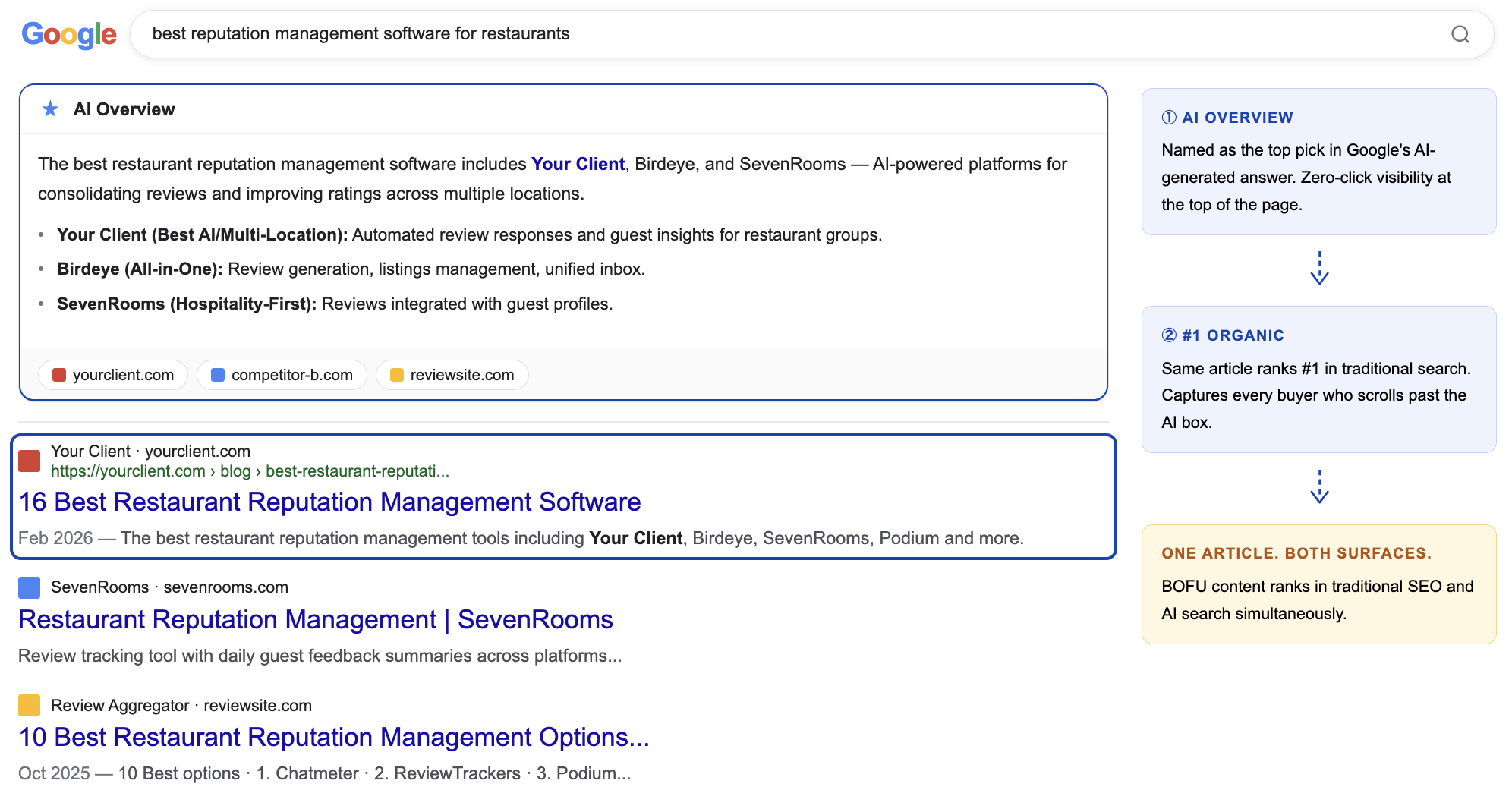This screenshot has height=812, width=1512.
Task: Click the Your Client (Best AI/Multi-Location) bullet
Action: [469, 234]
